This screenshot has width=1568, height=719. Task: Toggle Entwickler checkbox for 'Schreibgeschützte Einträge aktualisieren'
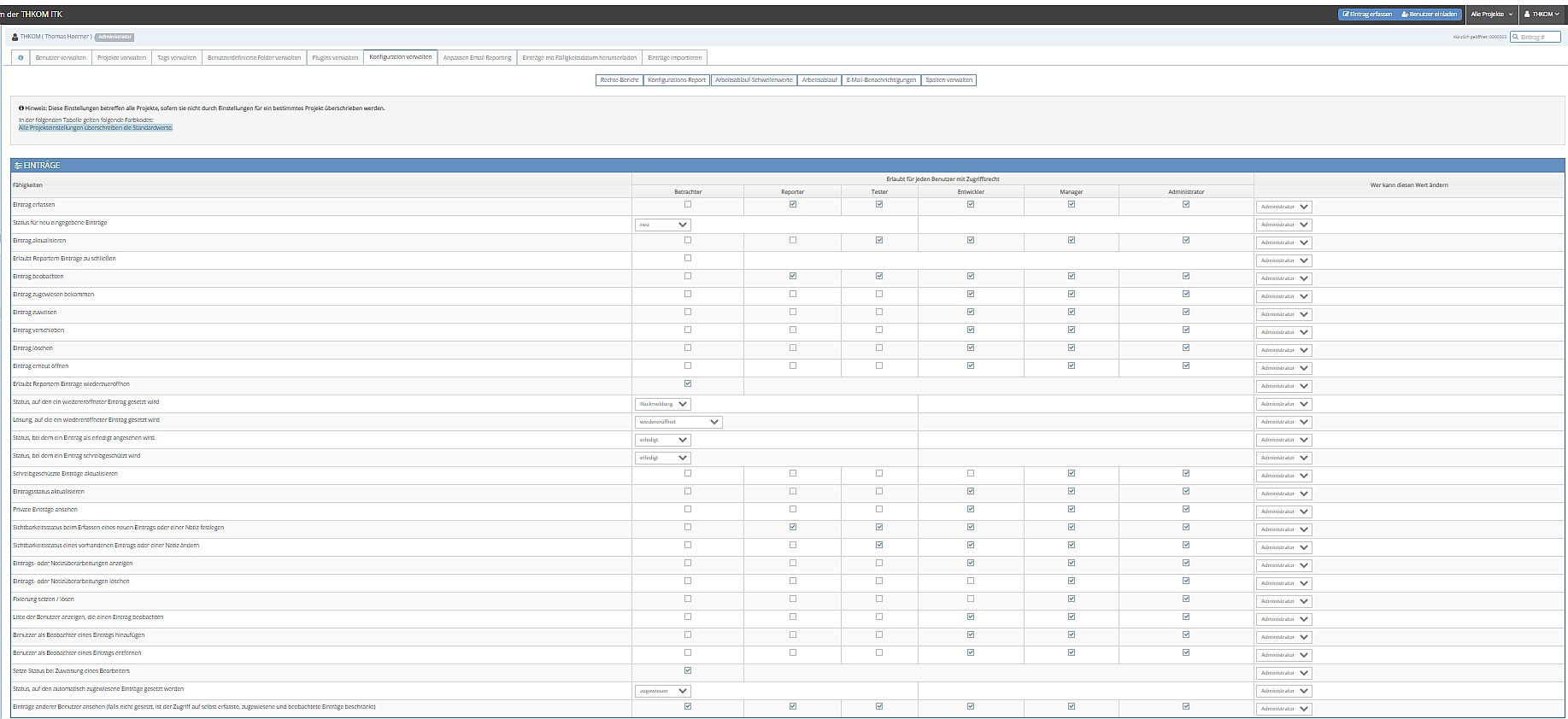tap(971, 473)
